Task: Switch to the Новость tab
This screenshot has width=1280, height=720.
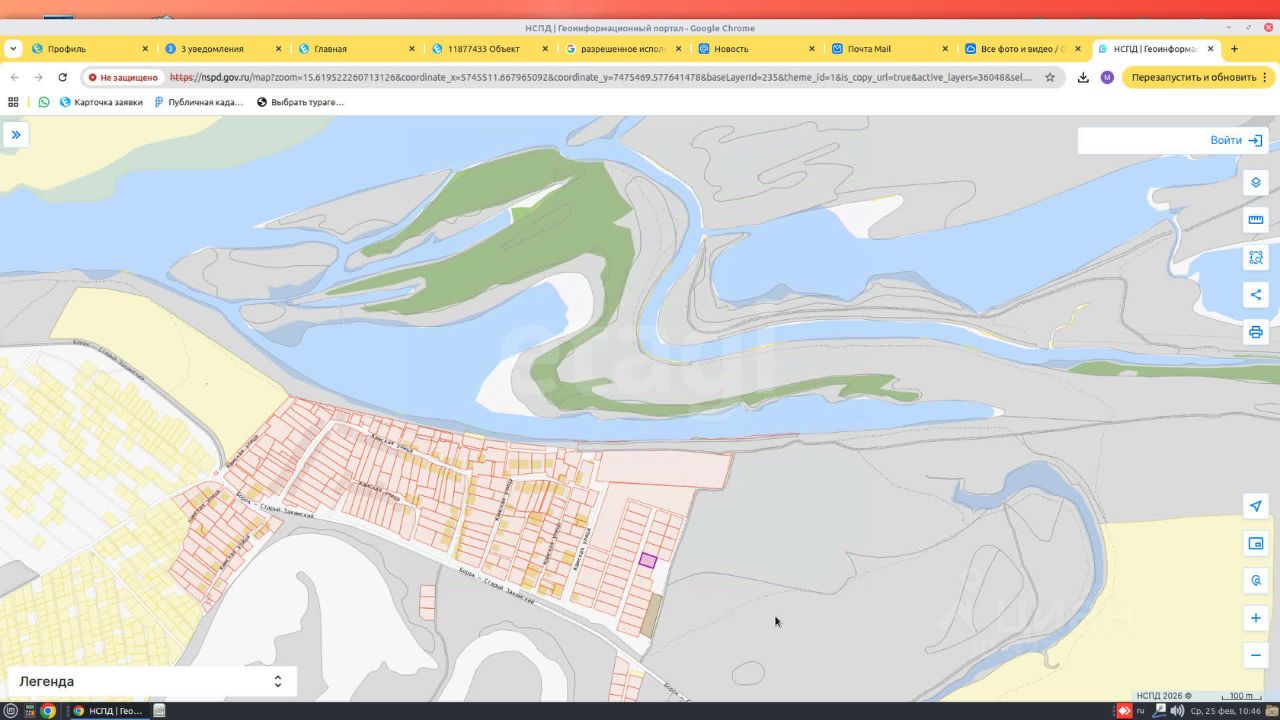Action: pos(756,49)
